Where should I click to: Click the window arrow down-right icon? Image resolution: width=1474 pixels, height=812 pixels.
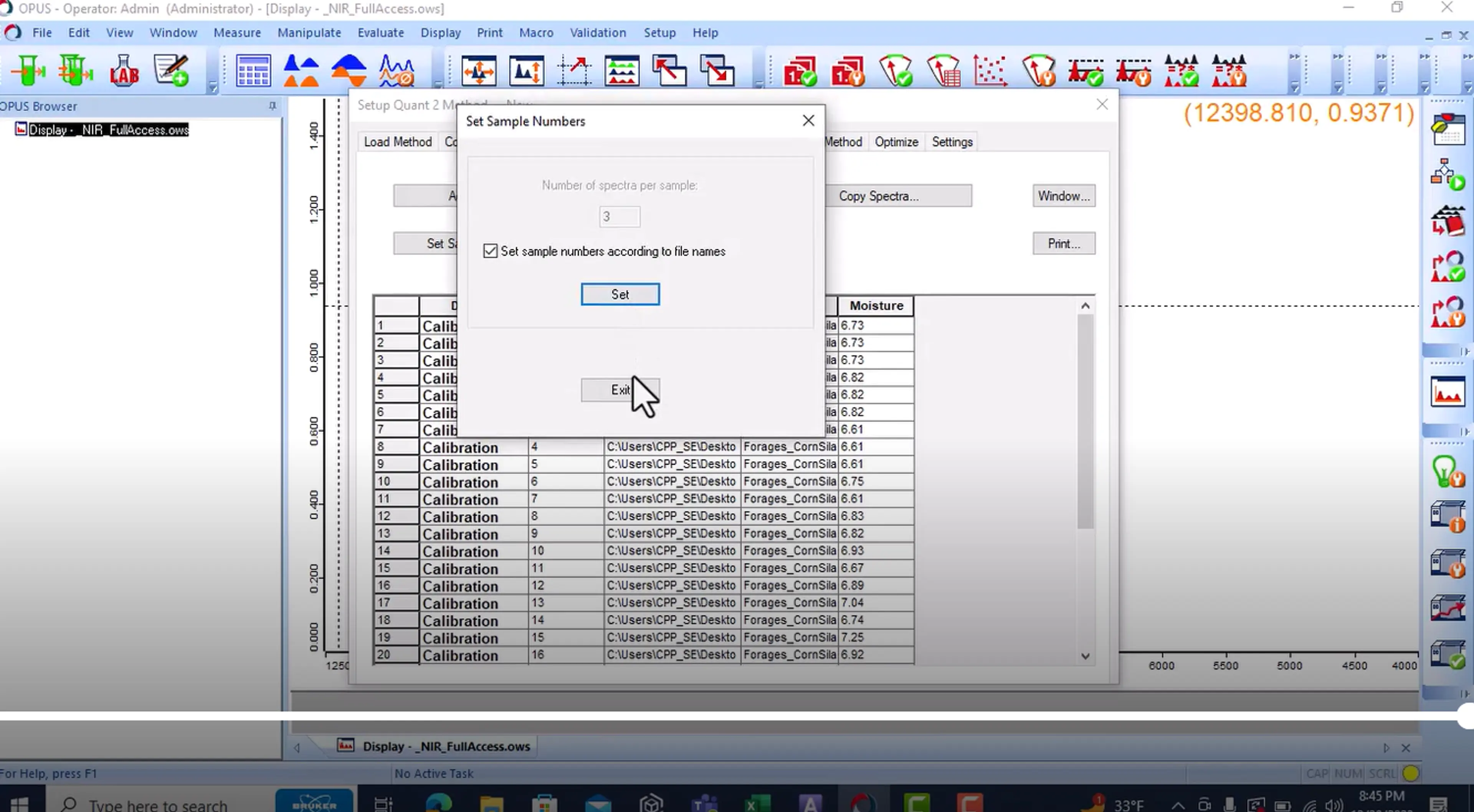point(717,71)
